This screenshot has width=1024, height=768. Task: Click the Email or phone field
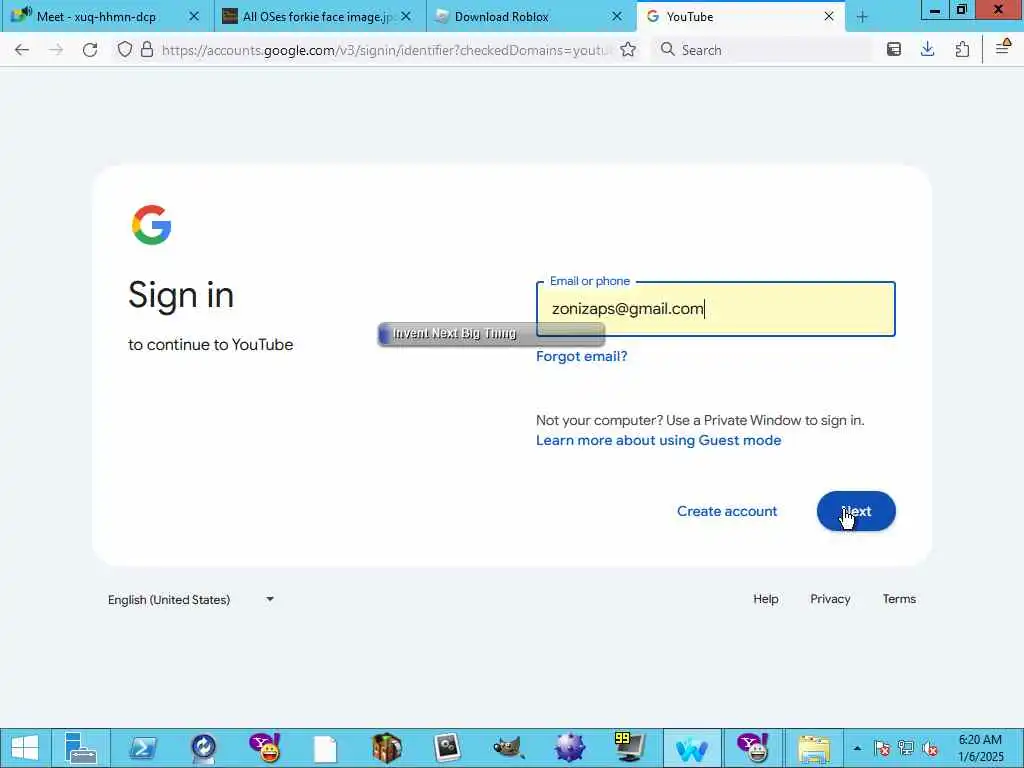(716, 309)
